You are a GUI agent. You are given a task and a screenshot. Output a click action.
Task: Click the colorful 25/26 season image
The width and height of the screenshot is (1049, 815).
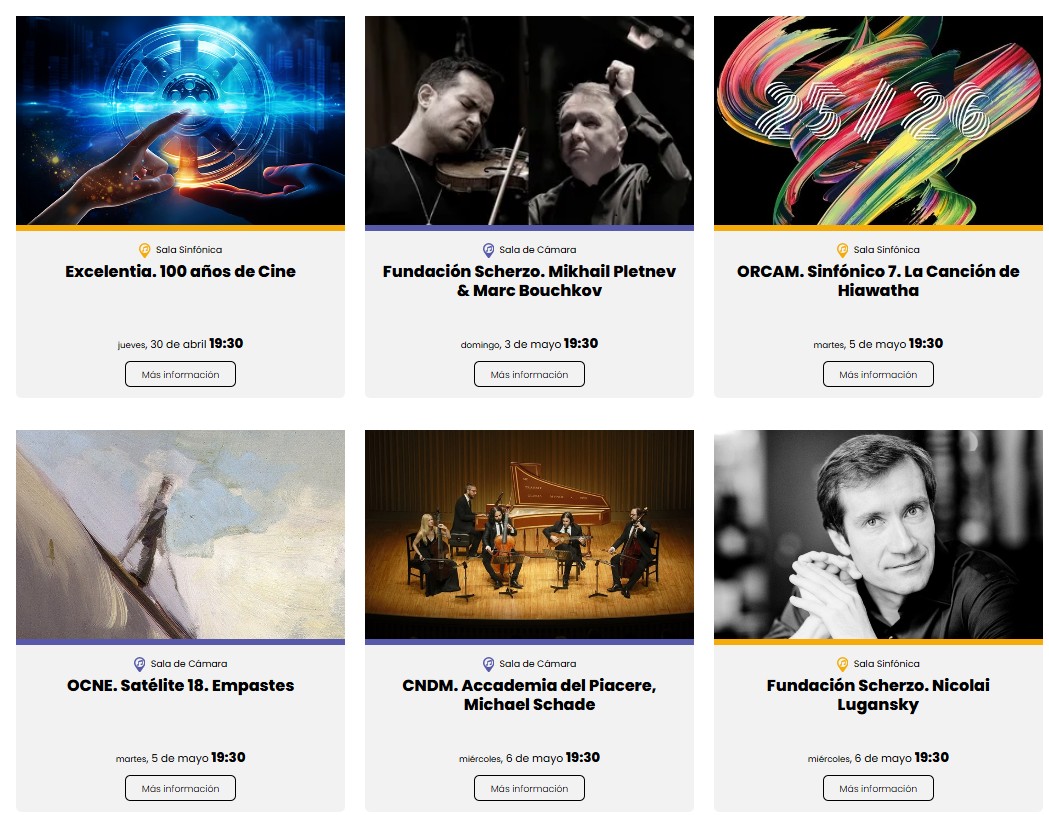click(x=878, y=120)
